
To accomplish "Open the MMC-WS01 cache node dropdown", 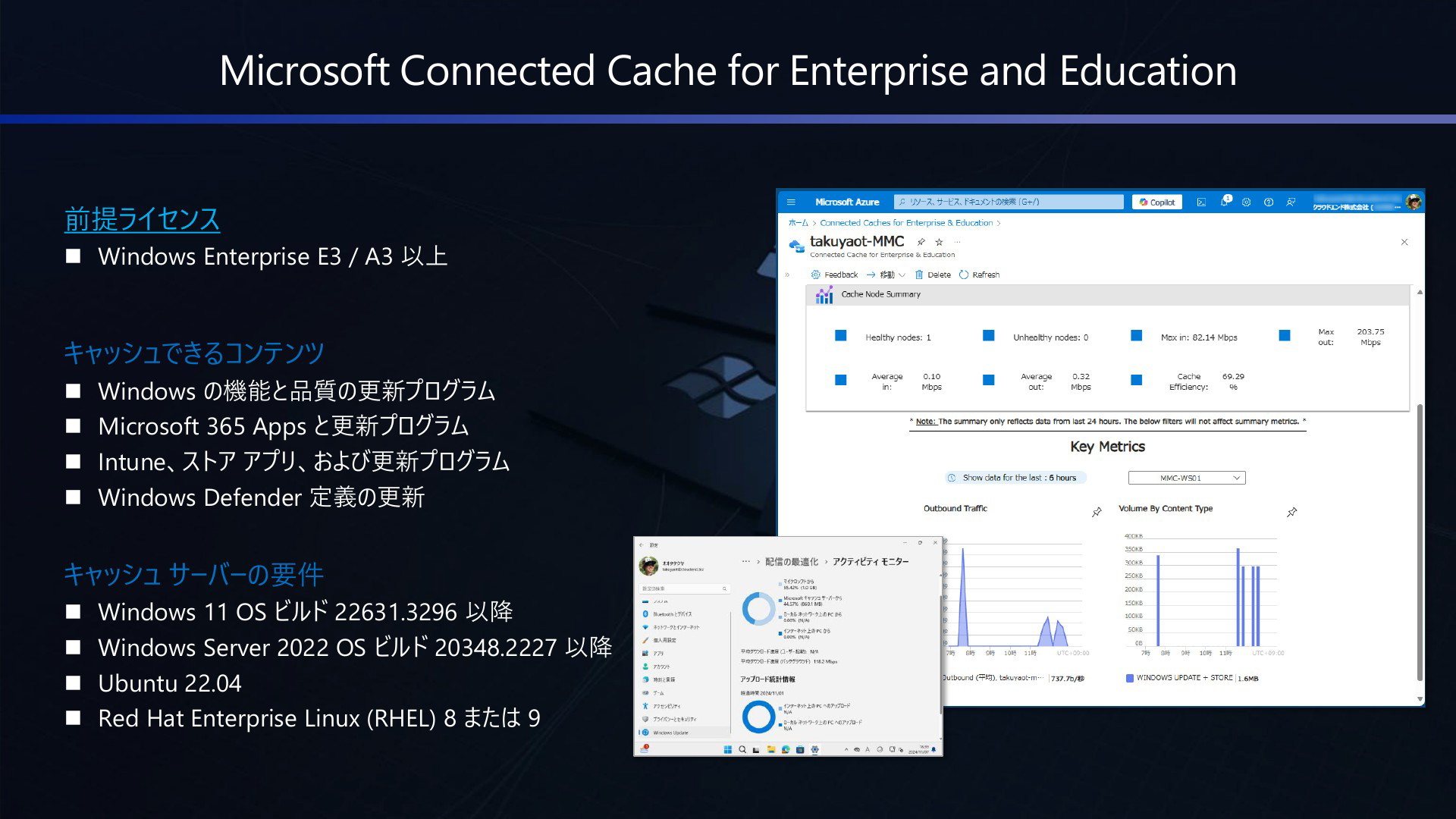I will coord(1187,478).
